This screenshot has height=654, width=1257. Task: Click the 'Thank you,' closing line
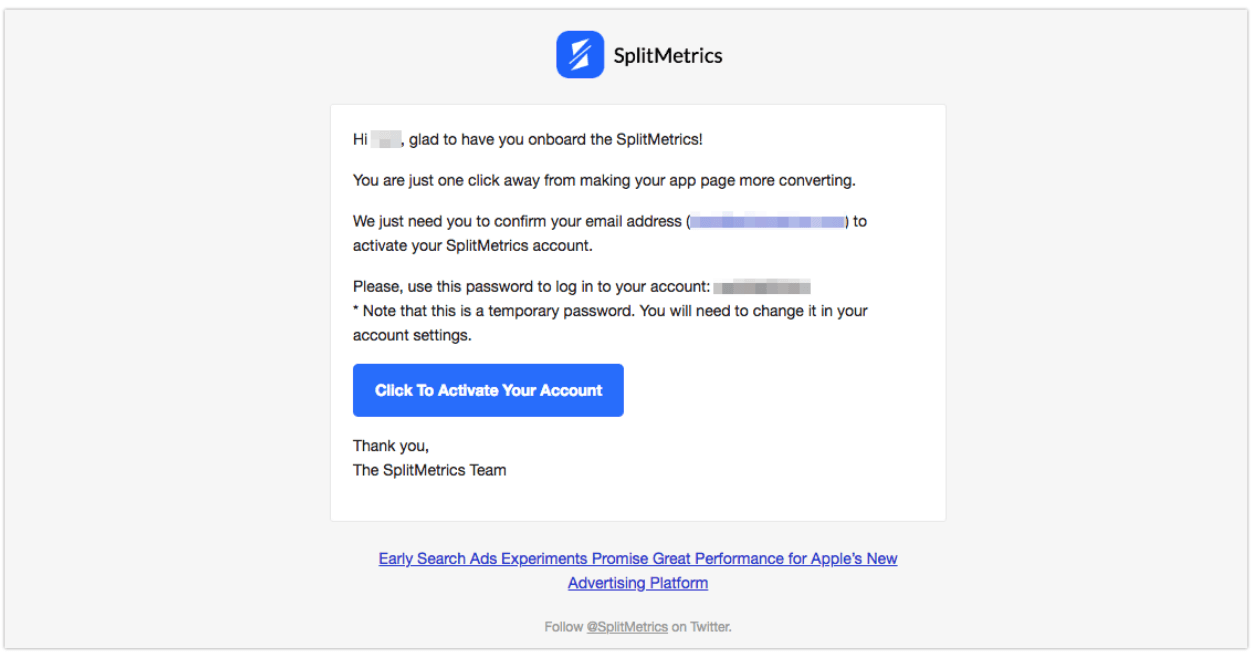391,446
